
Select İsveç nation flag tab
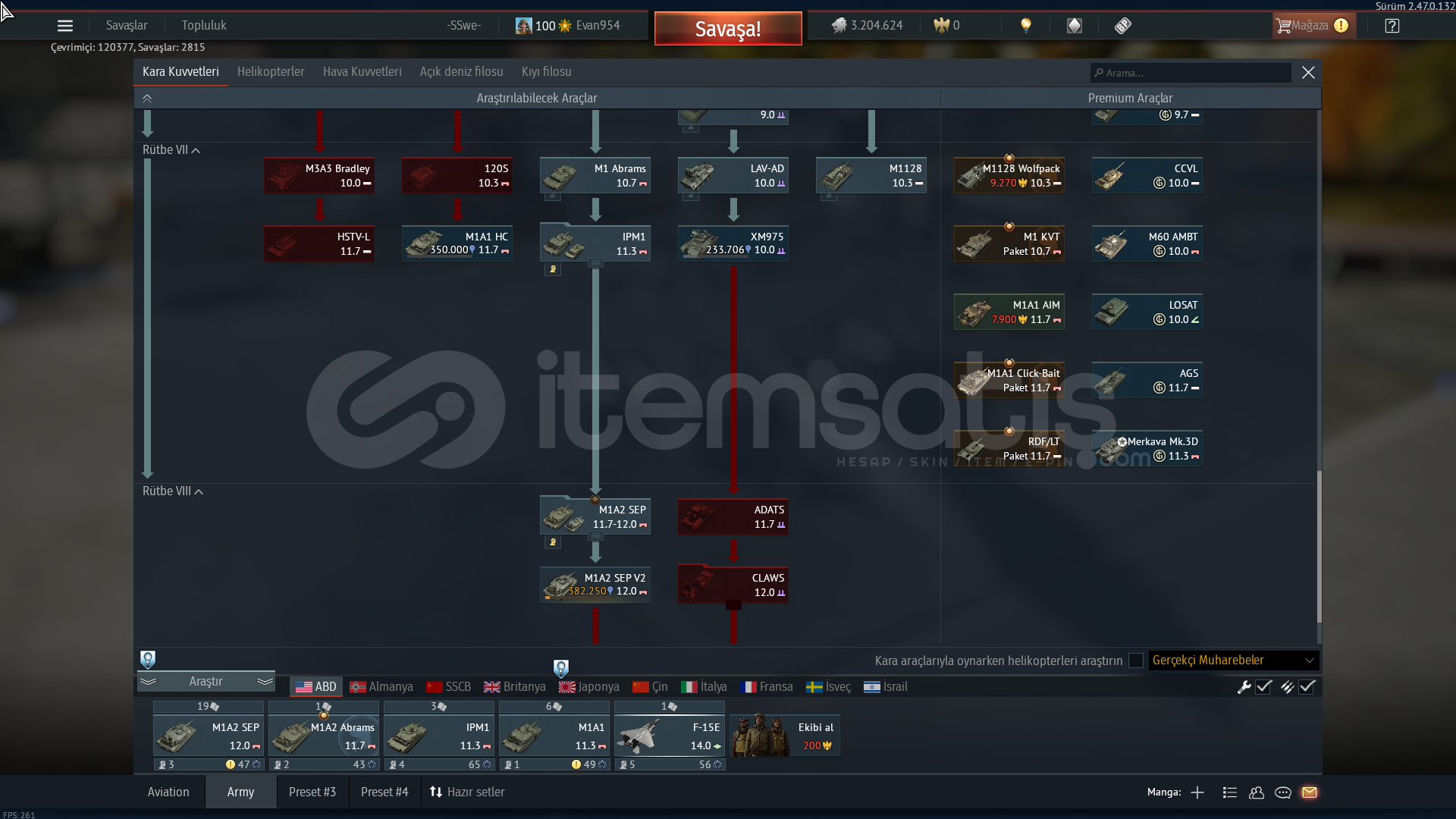click(x=829, y=686)
